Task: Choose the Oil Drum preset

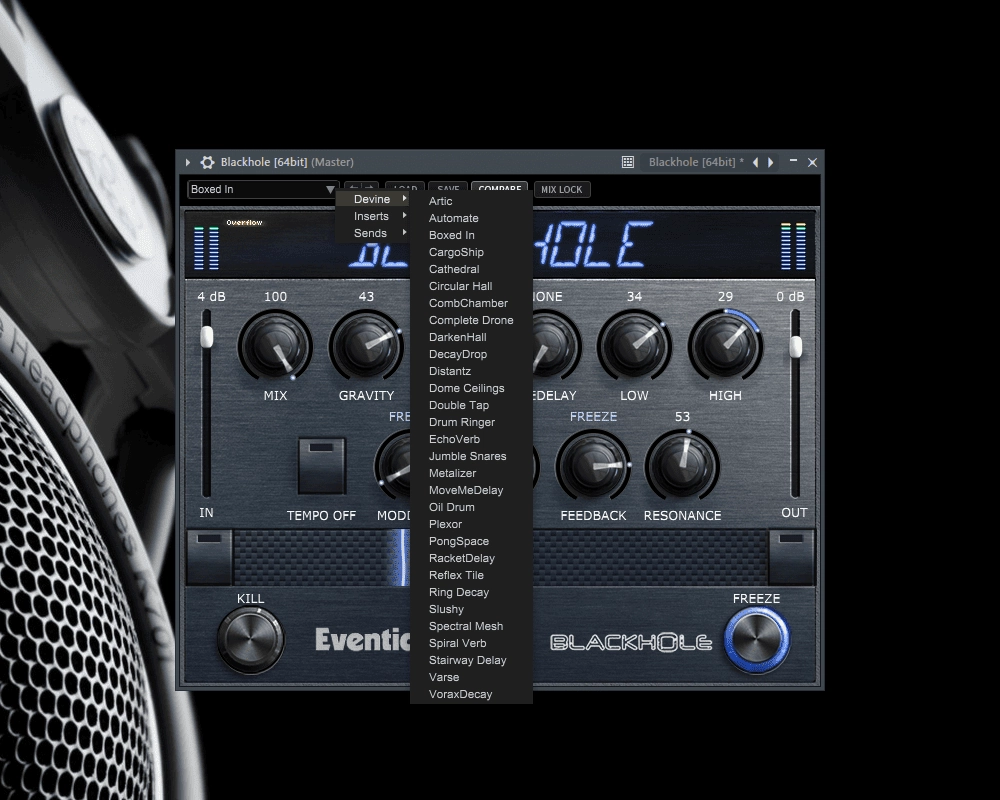Action: tap(471, 507)
